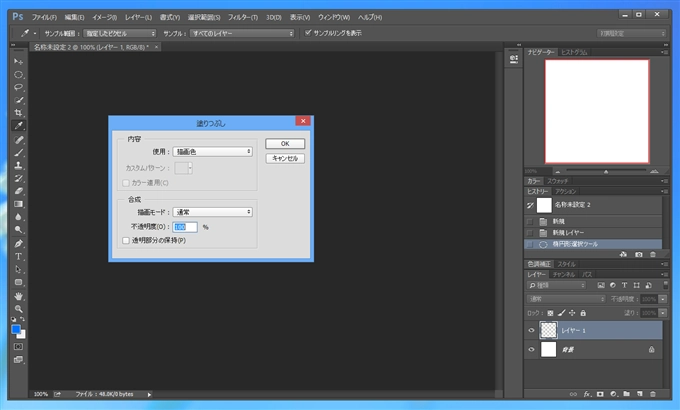Open layer fill 塗り slider arrow

[x=663, y=313]
